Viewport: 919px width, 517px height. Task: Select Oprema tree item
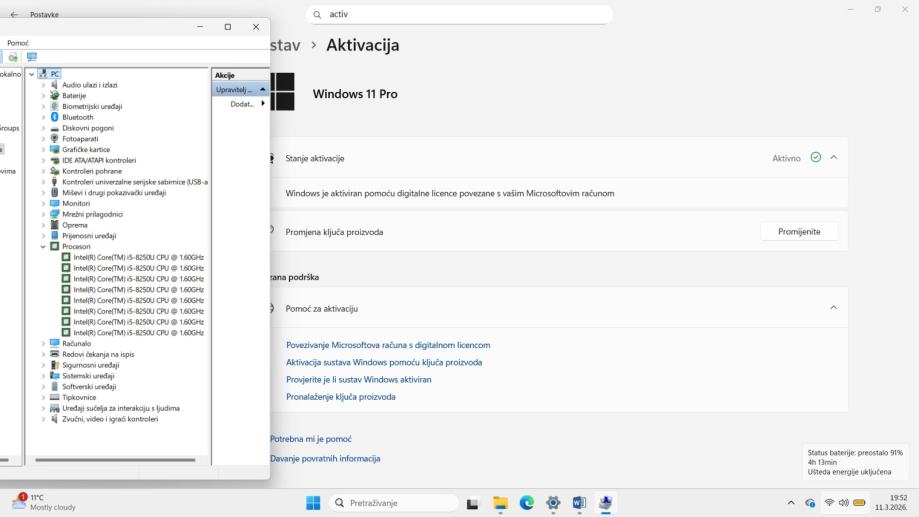(75, 225)
